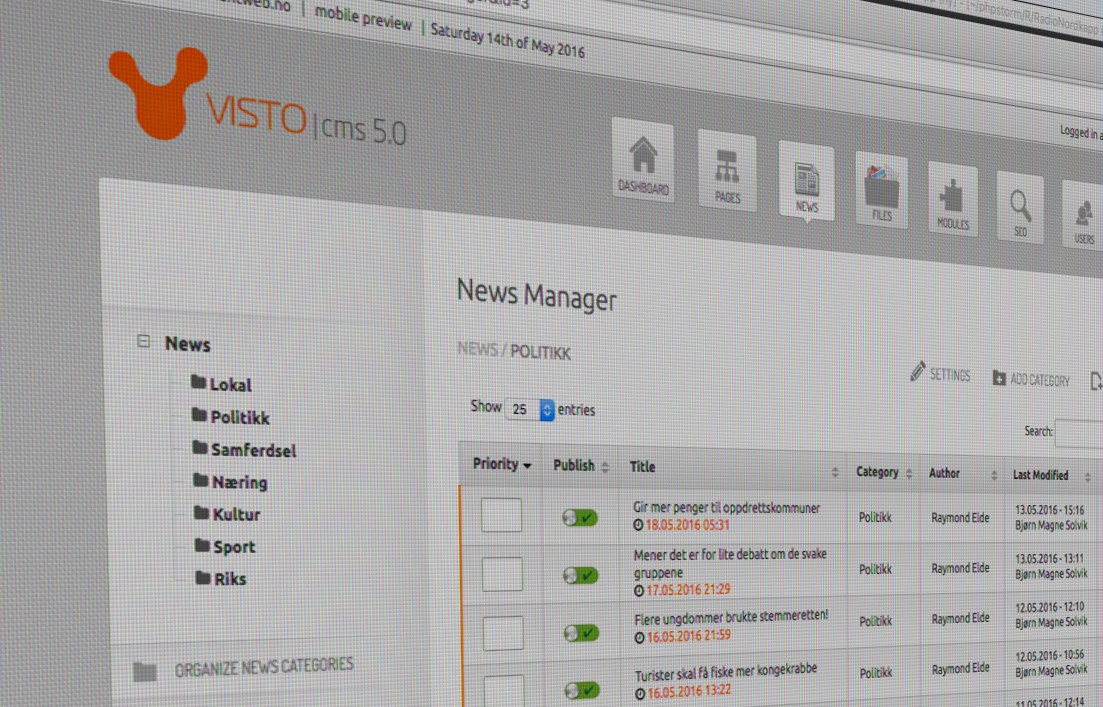Click priority box for 'Turister skal få fiske mer kongekrabbe'

point(504,690)
